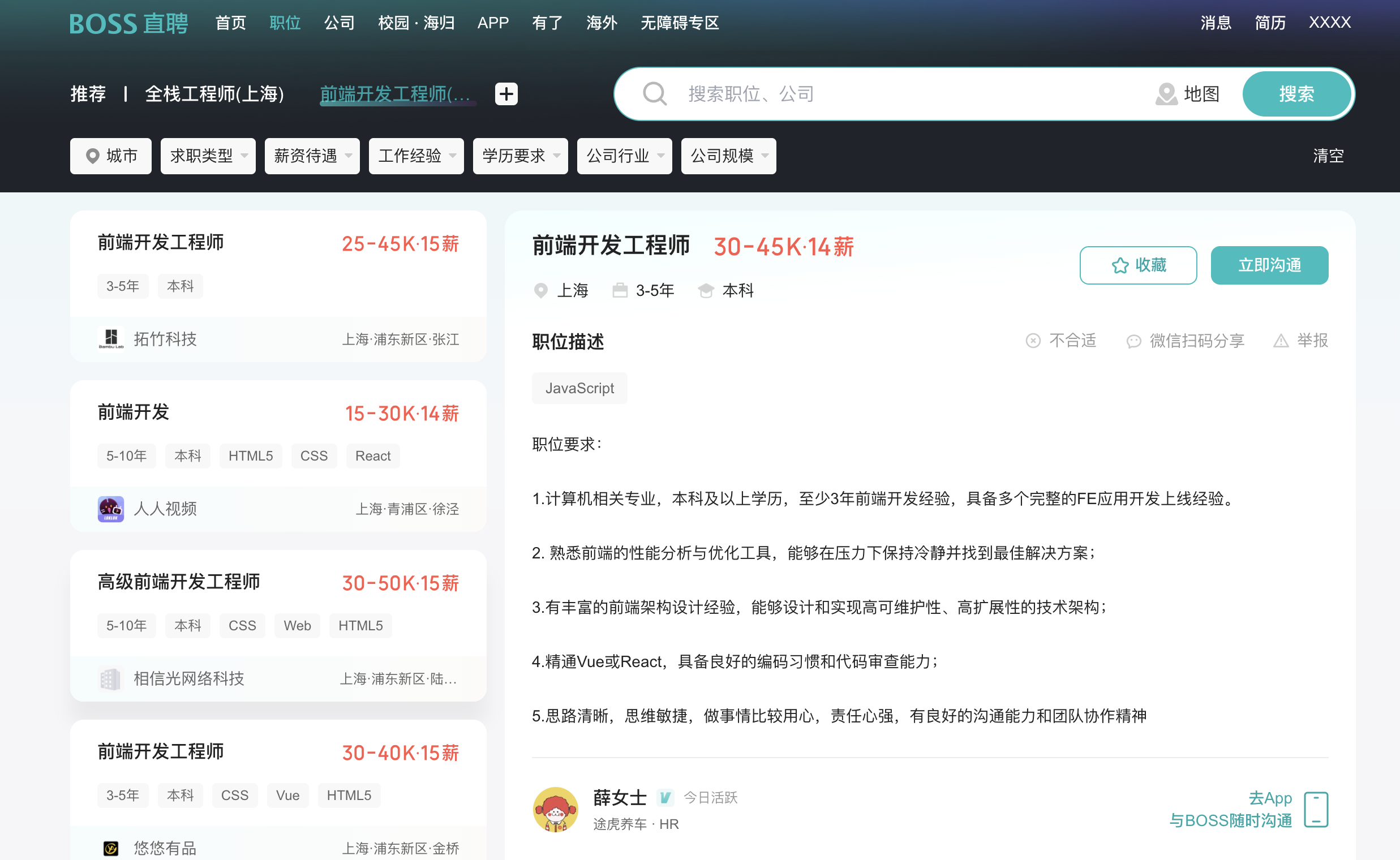Expand the 公司规模 filter

(x=728, y=156)
